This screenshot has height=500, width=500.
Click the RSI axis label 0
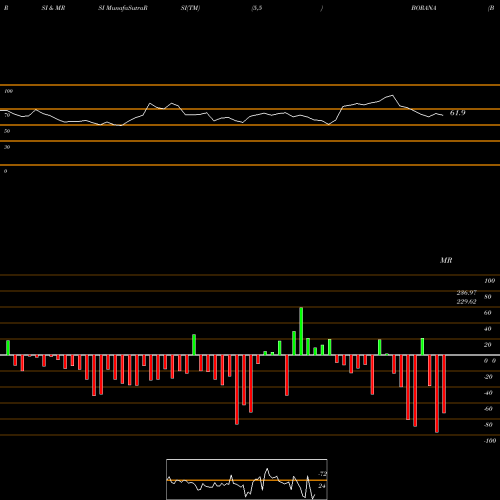pos(5,171)
